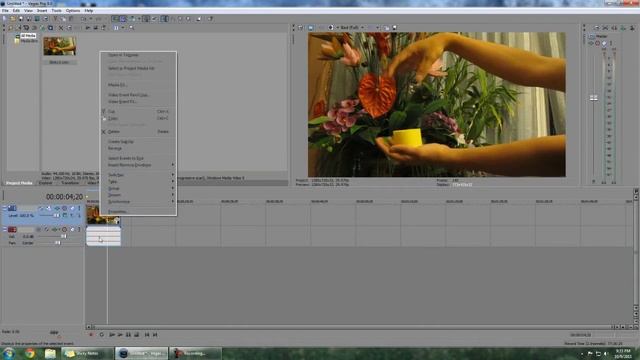Click the Master bus volume fader
The height and width of the screenshot is (360, 640).
(593, 98)
